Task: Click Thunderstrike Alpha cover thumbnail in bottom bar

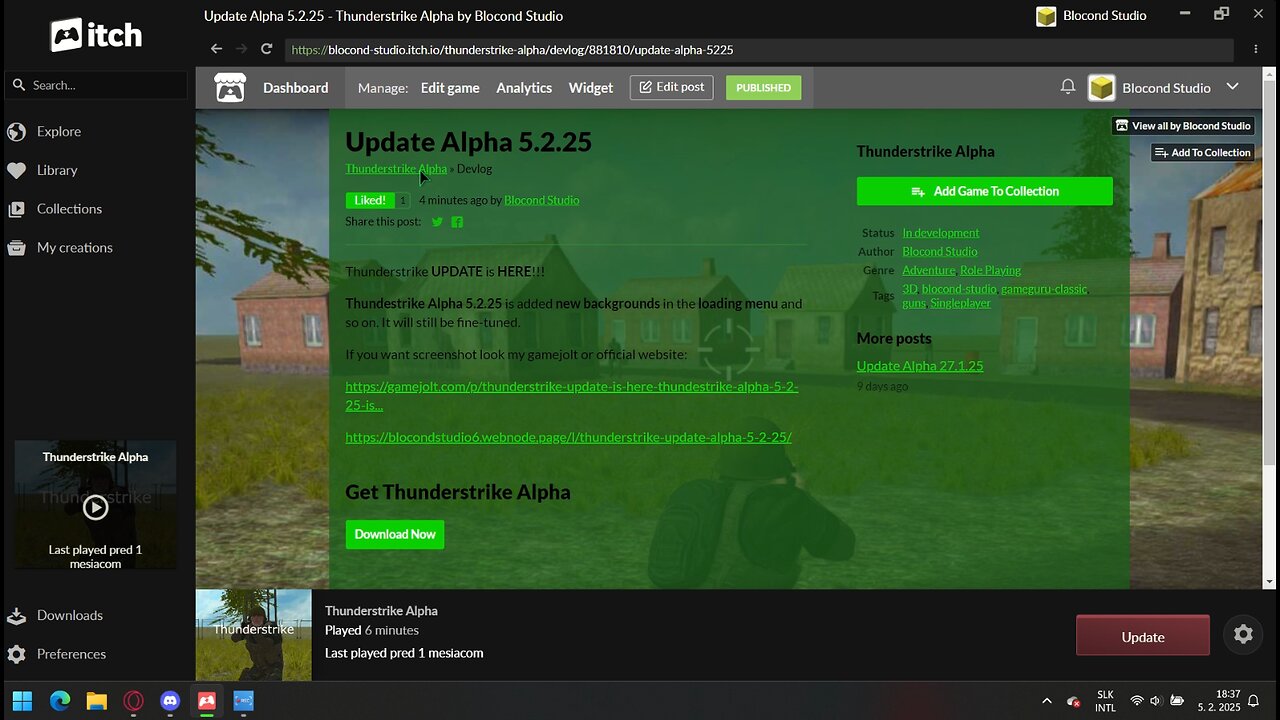Action: click(253, 635)
